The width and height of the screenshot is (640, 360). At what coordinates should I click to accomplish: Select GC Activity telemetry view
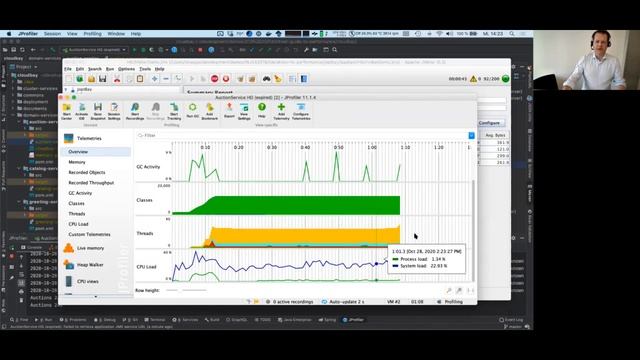tap(80, 193)
